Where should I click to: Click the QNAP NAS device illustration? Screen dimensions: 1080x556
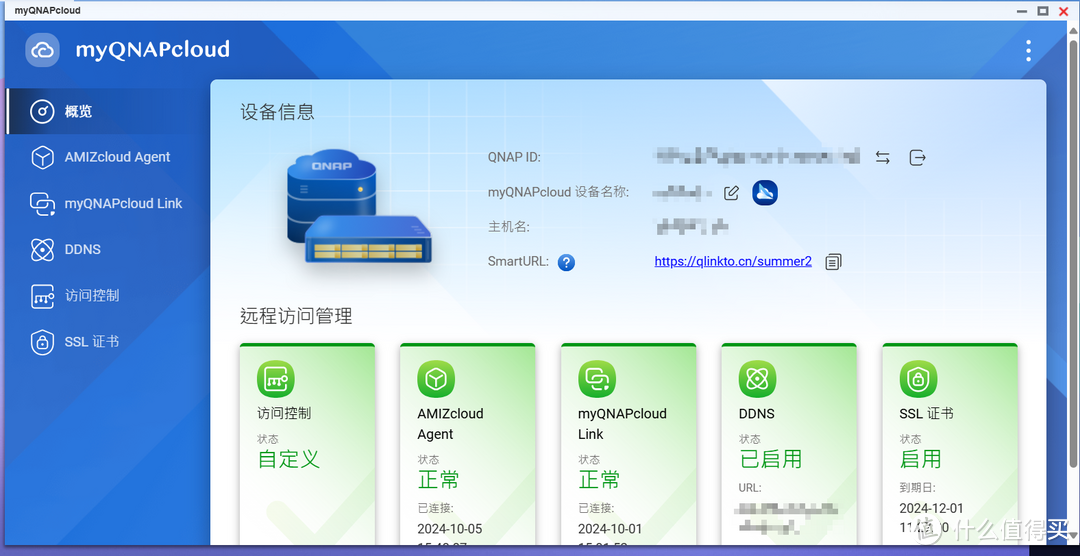(x=358, y=207)
